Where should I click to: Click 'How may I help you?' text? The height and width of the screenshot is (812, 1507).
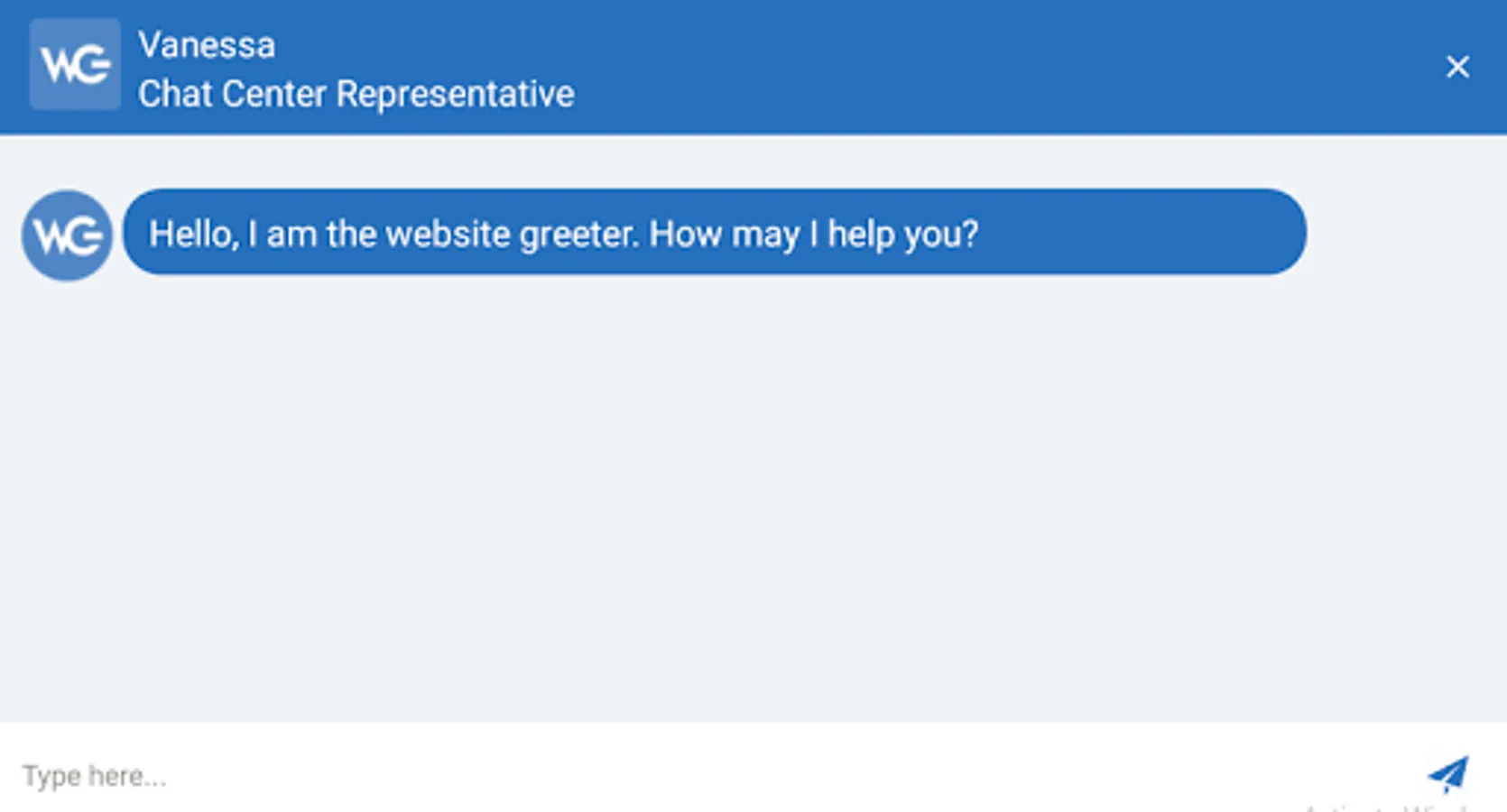click(x=813, y=235)
